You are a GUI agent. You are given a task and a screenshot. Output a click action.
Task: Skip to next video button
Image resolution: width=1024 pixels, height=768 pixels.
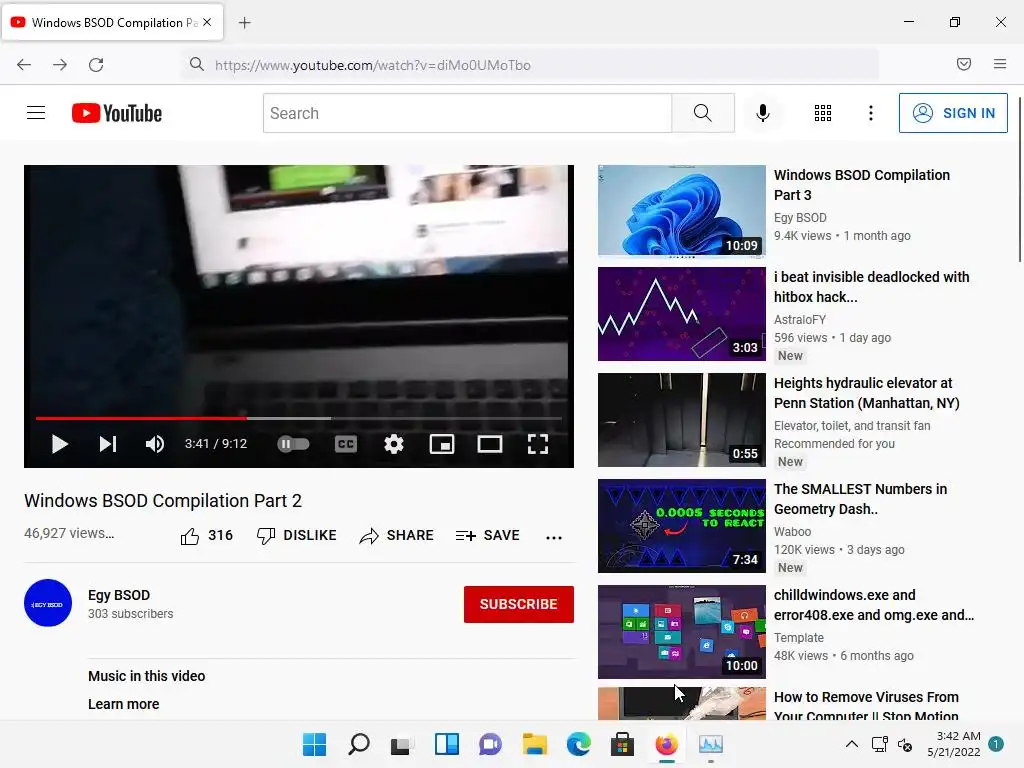(108, 444)
